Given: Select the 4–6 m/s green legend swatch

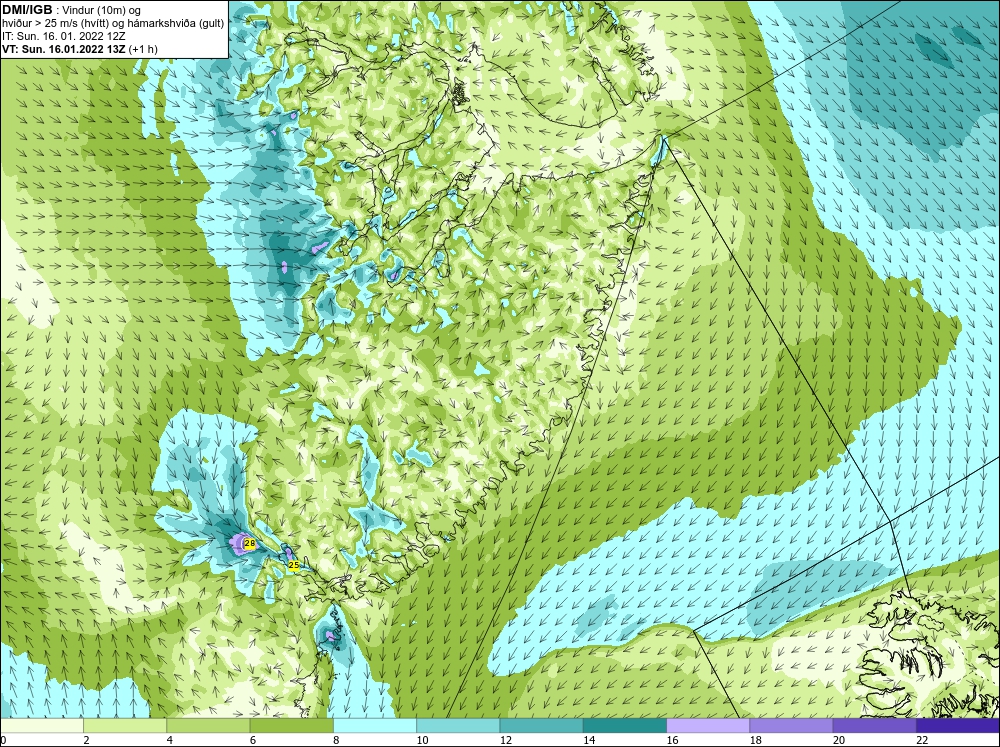Looking at the screenshot, I should click(208, 726).
